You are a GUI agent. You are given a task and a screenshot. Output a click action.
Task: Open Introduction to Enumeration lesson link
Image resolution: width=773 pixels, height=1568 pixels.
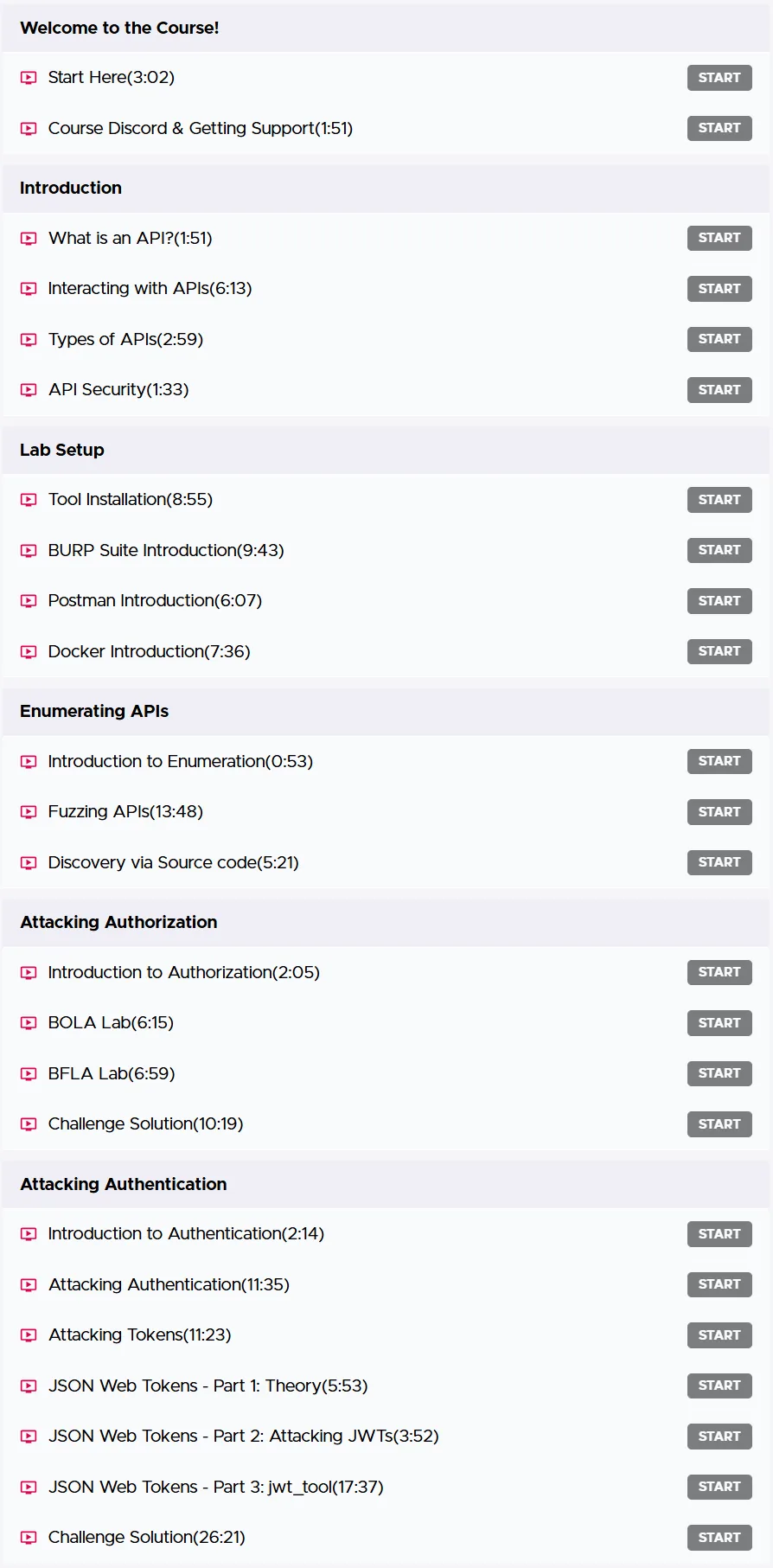(x=181, y=761)
